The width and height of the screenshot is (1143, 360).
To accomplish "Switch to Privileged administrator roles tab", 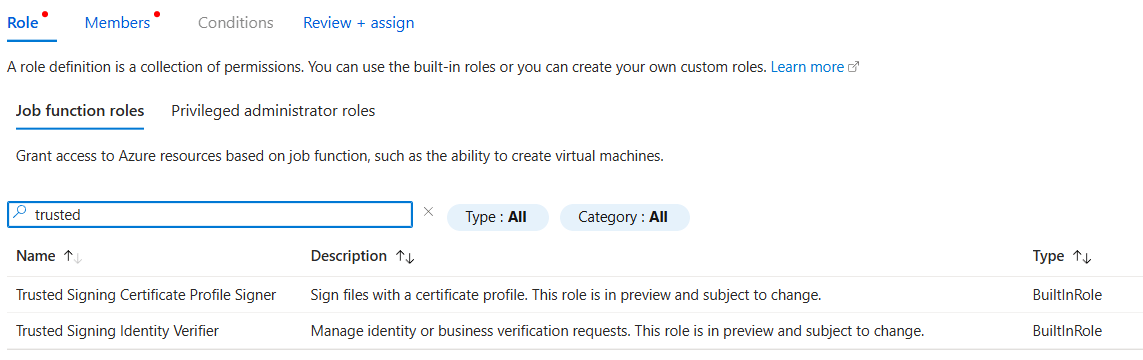I will [x=273, y=111].
